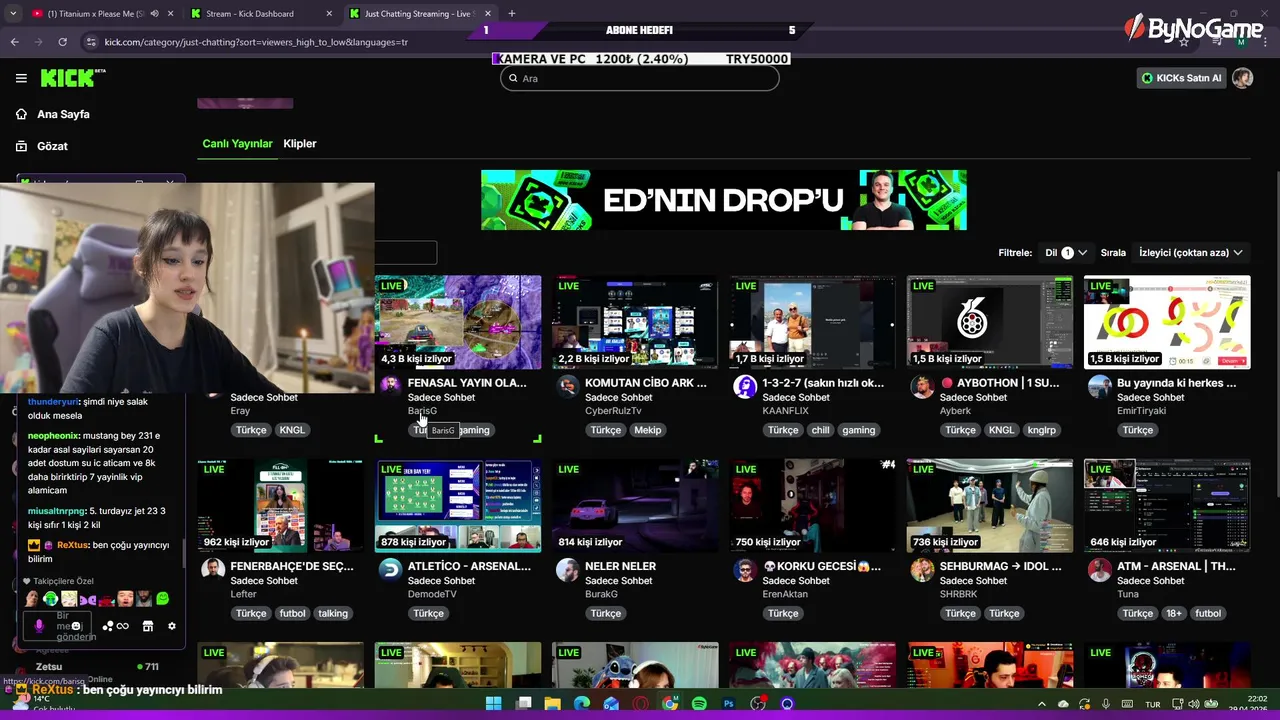
Task: Open File Explorer from the taskbar
Action: click(552, 704)
